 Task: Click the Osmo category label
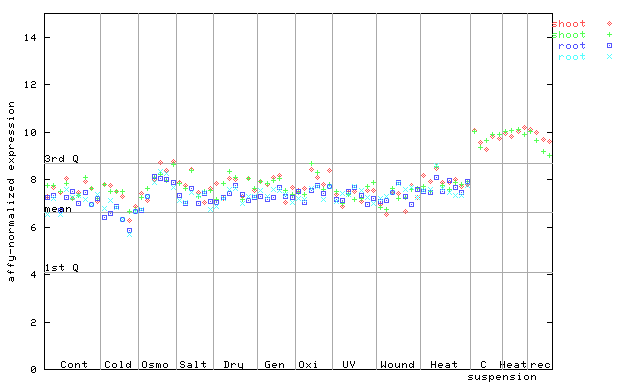(x=155, y=364)
